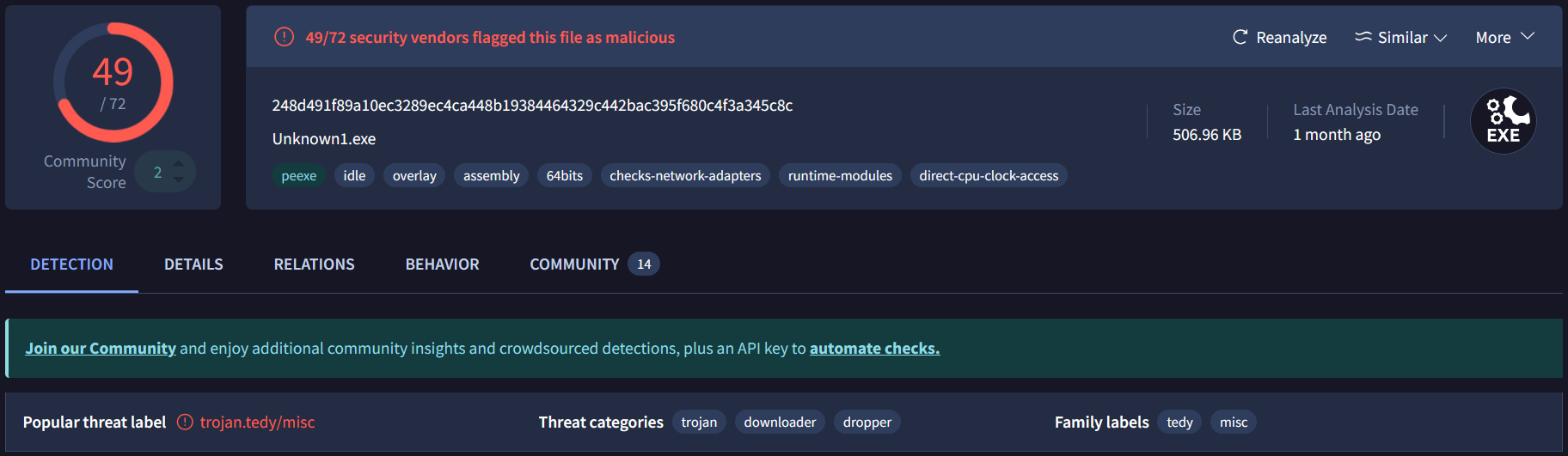Click the 506.96 KB size value
This screenshot has height=456, width=1568.
click(x=1207, y=135)
